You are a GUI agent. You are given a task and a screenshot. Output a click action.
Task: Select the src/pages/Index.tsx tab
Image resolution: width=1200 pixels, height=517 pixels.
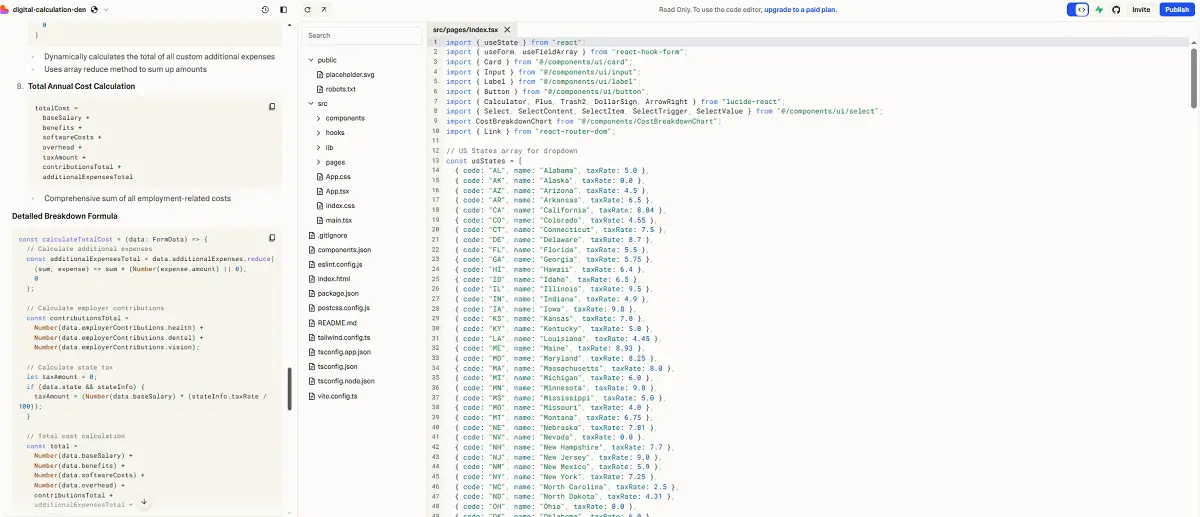point(465,31)
